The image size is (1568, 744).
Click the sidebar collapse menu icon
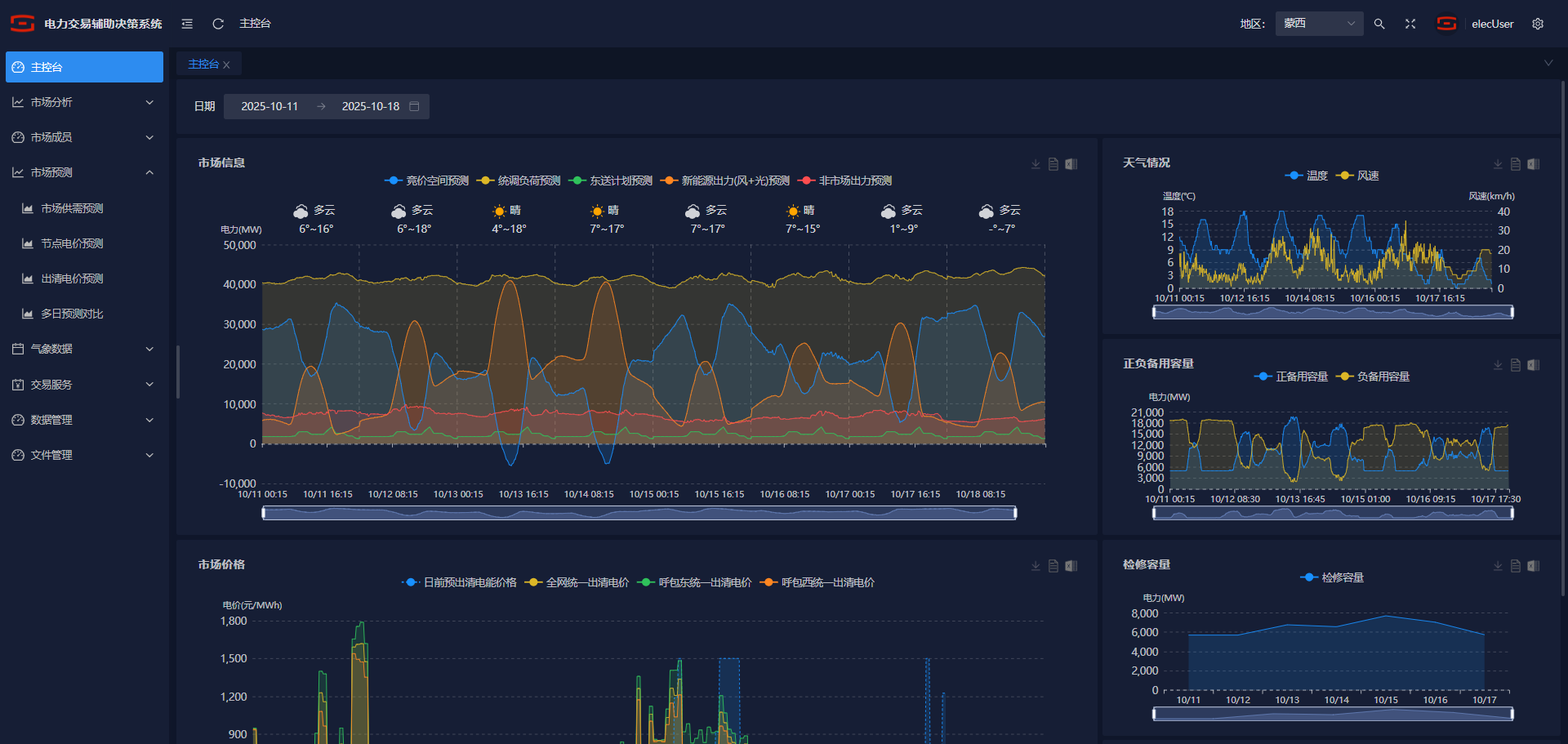[187, 24]
